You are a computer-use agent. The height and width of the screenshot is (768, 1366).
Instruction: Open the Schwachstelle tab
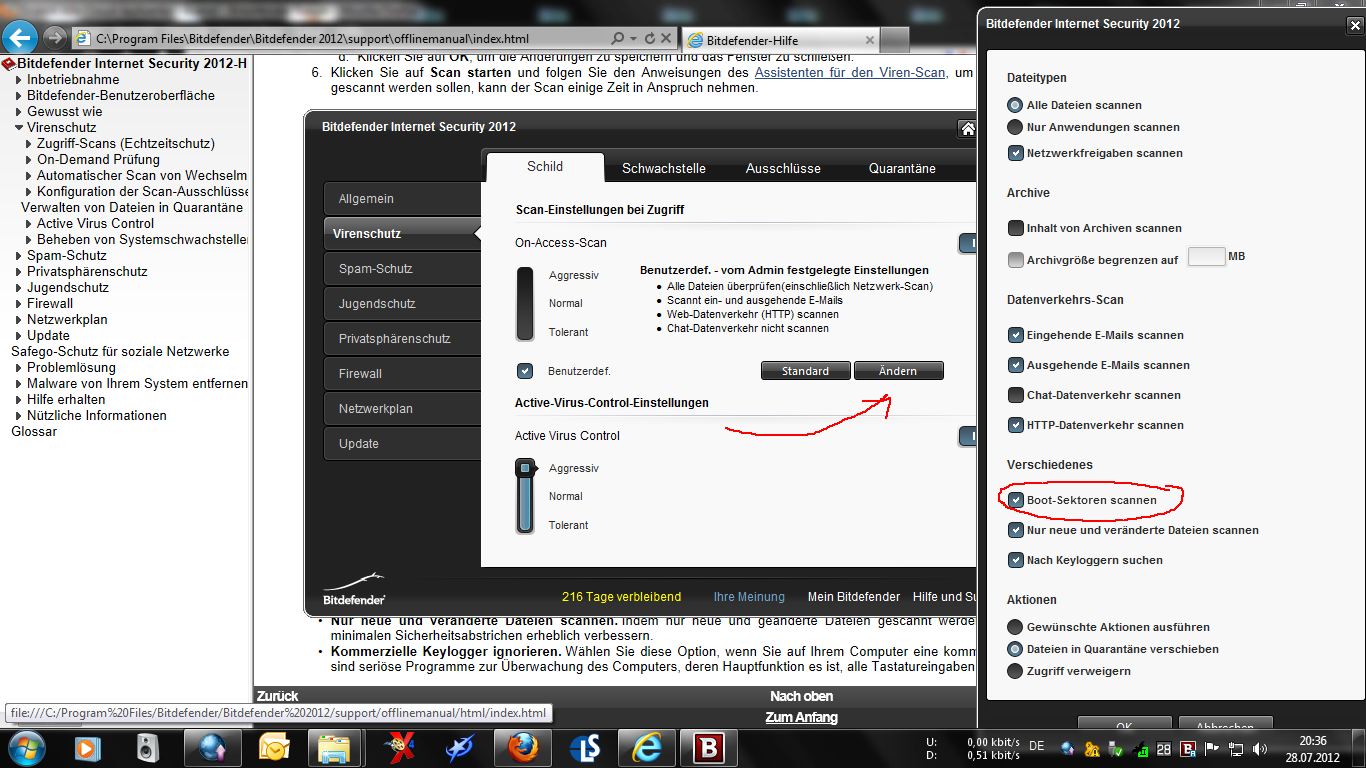click(x=664, y=168)
